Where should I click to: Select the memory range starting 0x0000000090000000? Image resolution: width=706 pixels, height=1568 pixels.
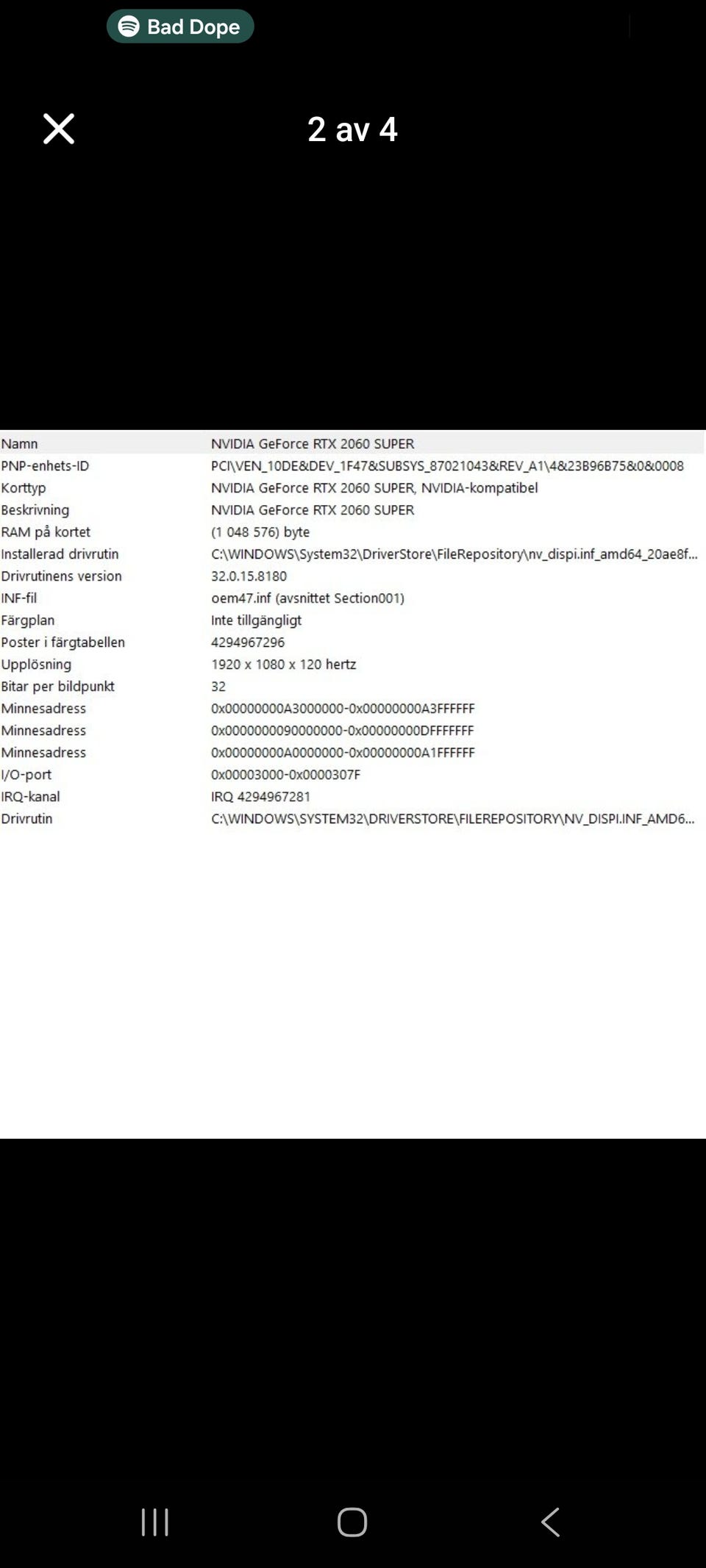coord(342,730)
